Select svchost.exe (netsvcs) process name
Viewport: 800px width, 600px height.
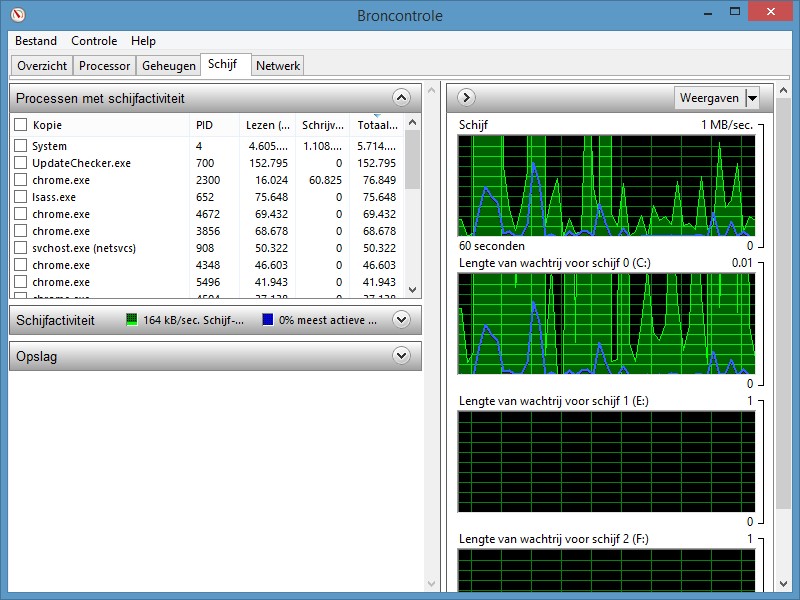click(x=84, y=248)
